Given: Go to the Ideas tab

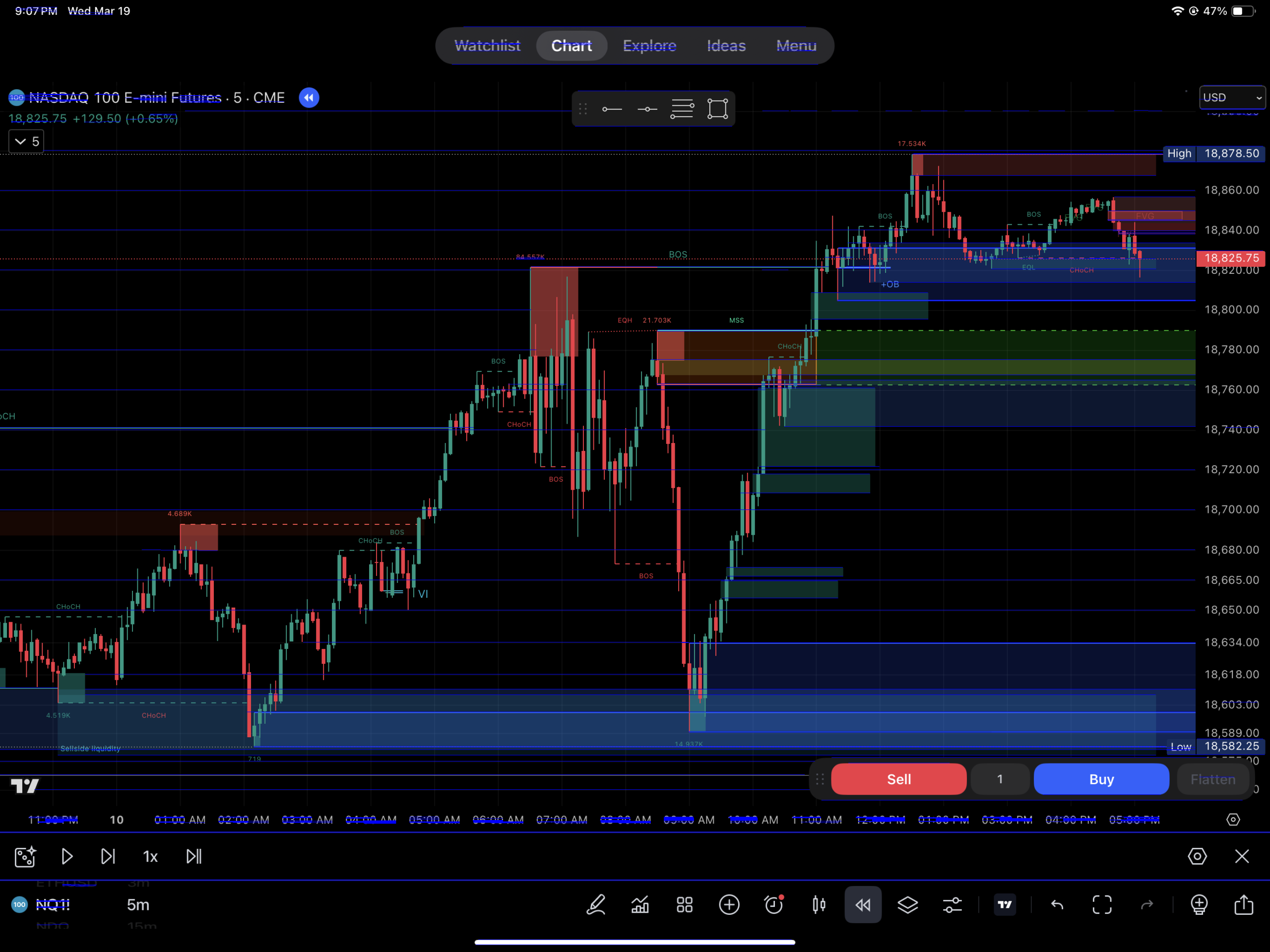Looking at the screenshot, I should pyautogui.click(x=726, y=46).
